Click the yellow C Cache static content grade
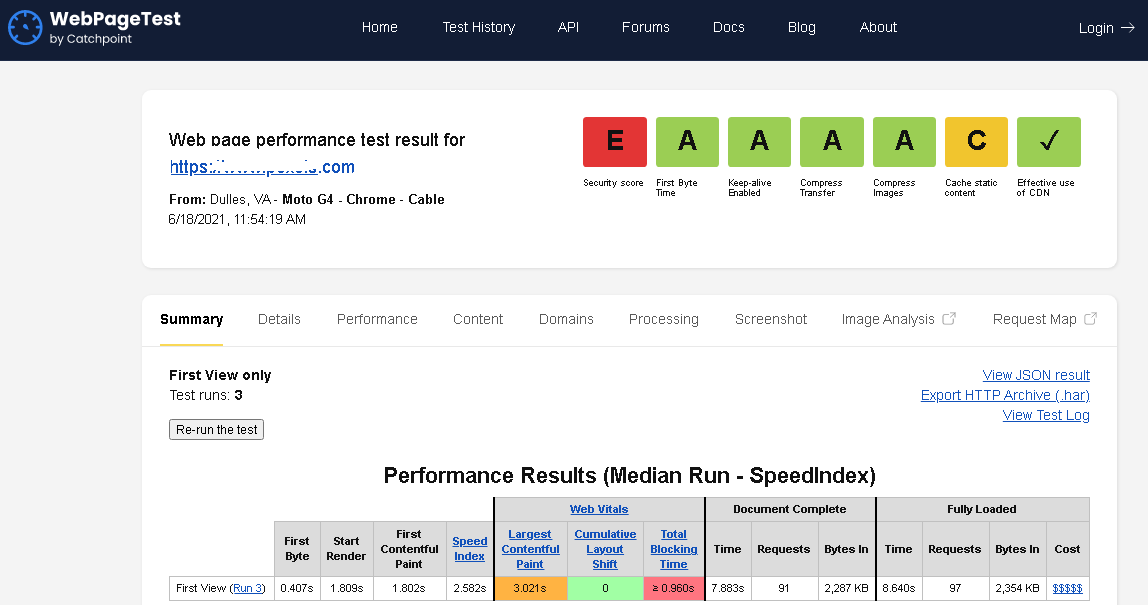Image resolution: width=1148 pixels, height=605 pixels. 976,142
